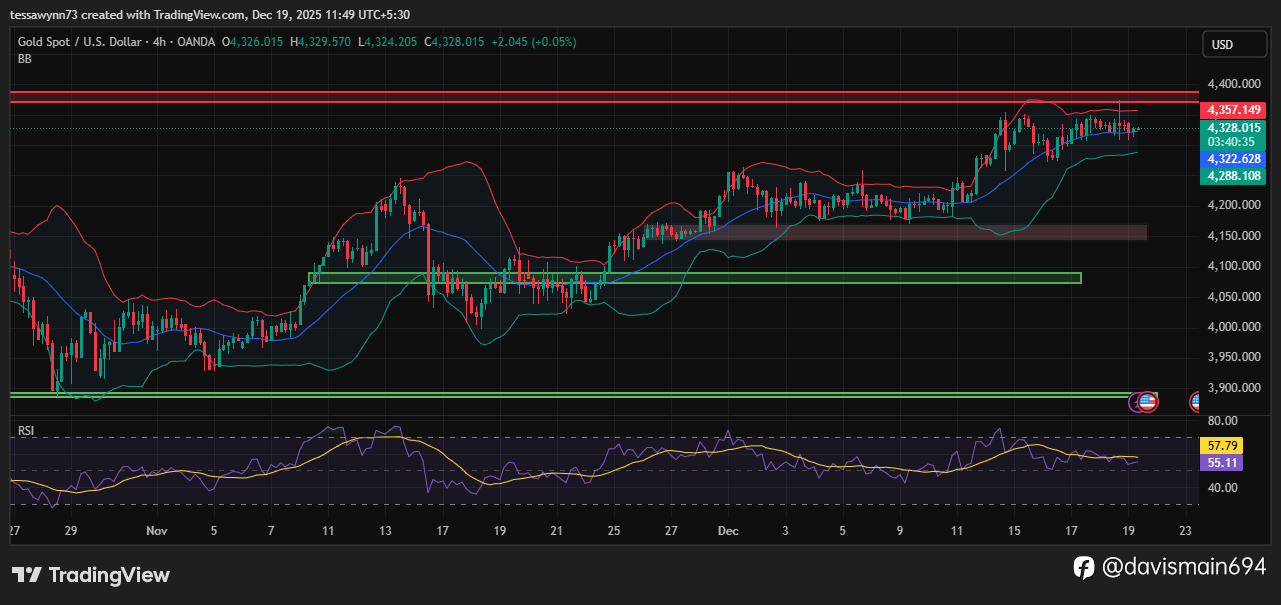Screen dimensions: 1281x605
Task: Select the RSI indicator label
Action: tap(26, 431)
